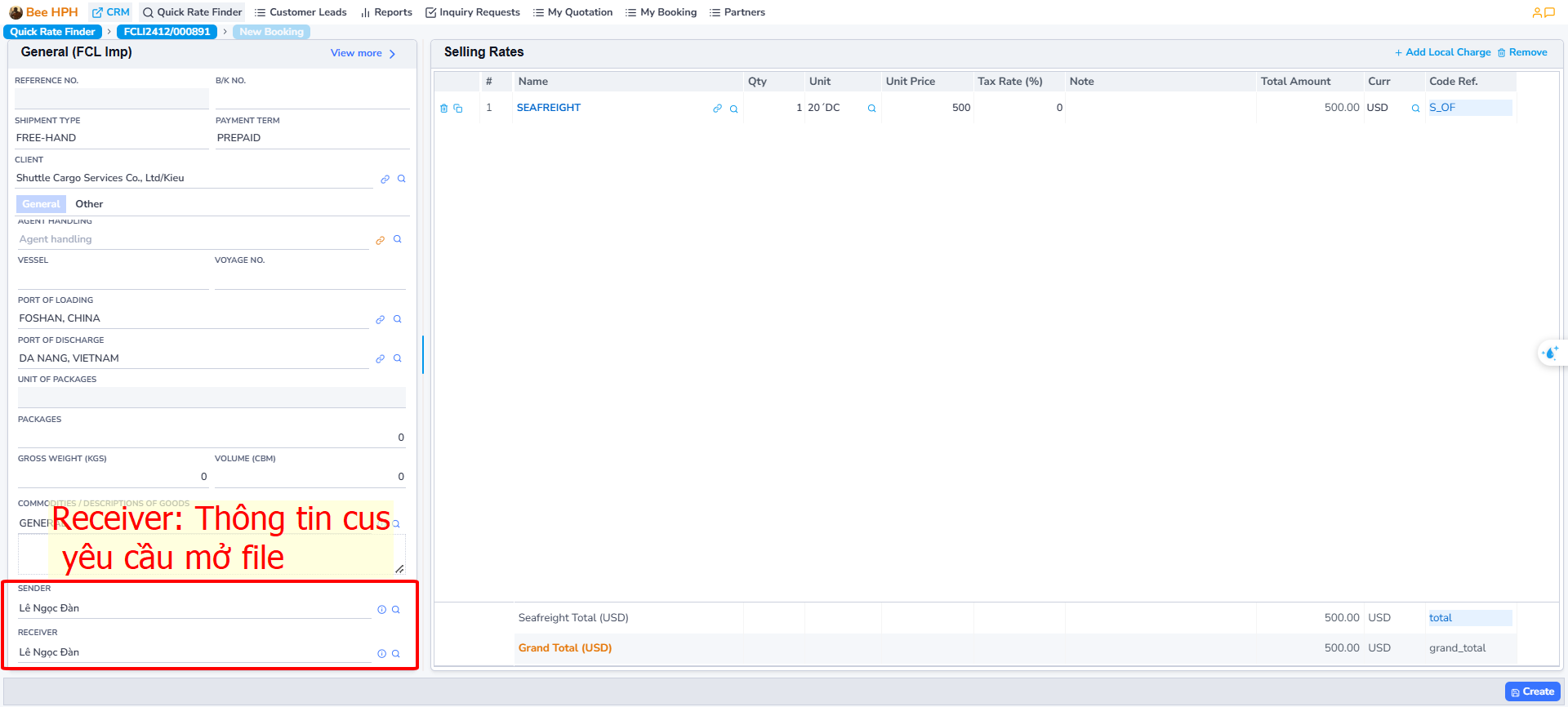The width and height of the screenshot is (1568, 707).
Task: Open the Partners menu
Action: [737, 12]
